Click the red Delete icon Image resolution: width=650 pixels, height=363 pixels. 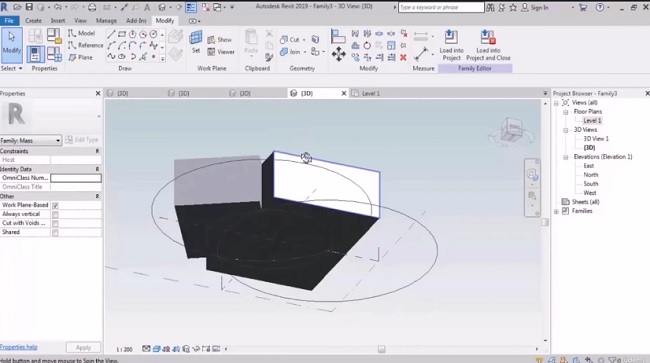point(403,57)
